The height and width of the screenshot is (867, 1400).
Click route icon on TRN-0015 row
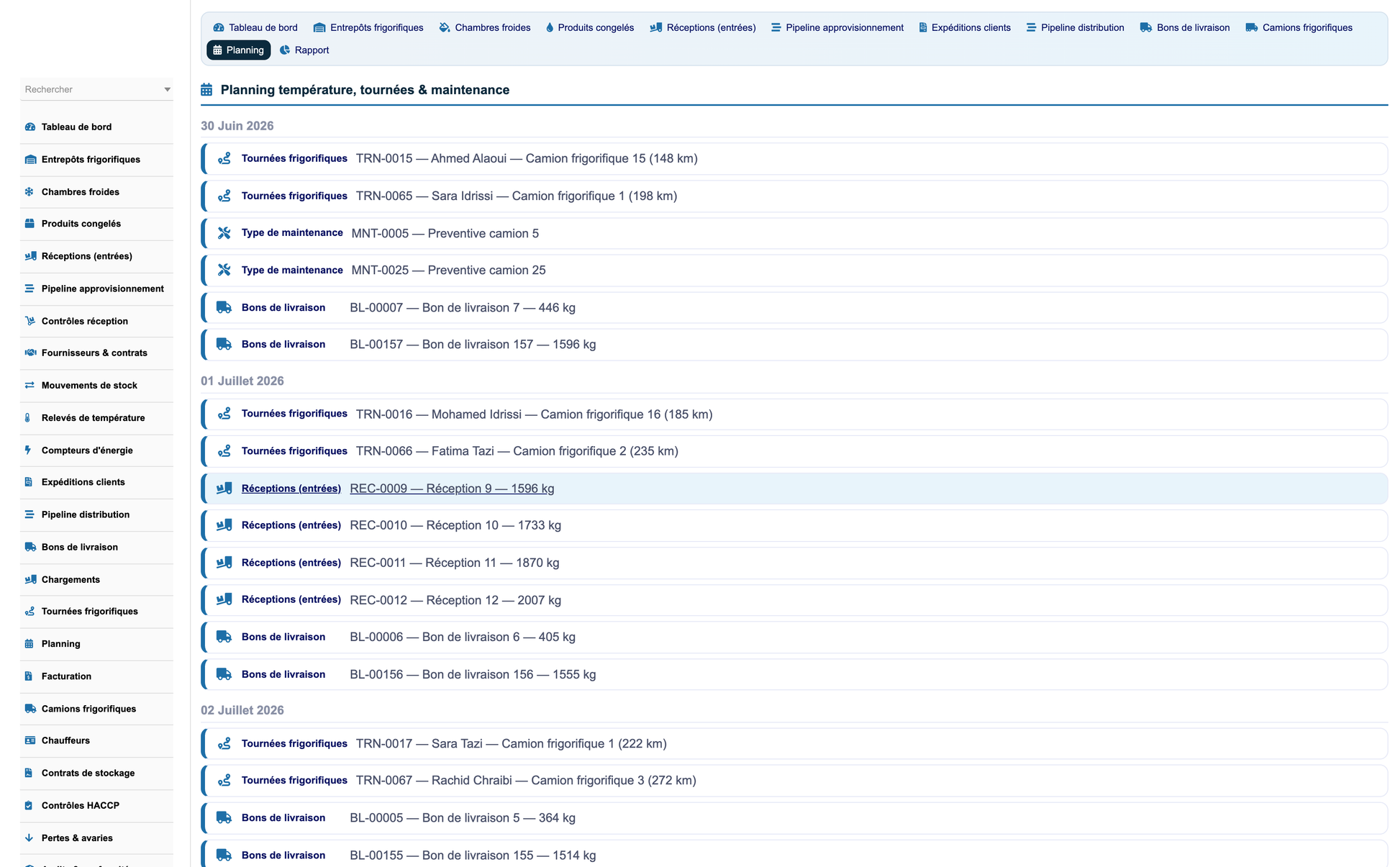pos(224,158)
